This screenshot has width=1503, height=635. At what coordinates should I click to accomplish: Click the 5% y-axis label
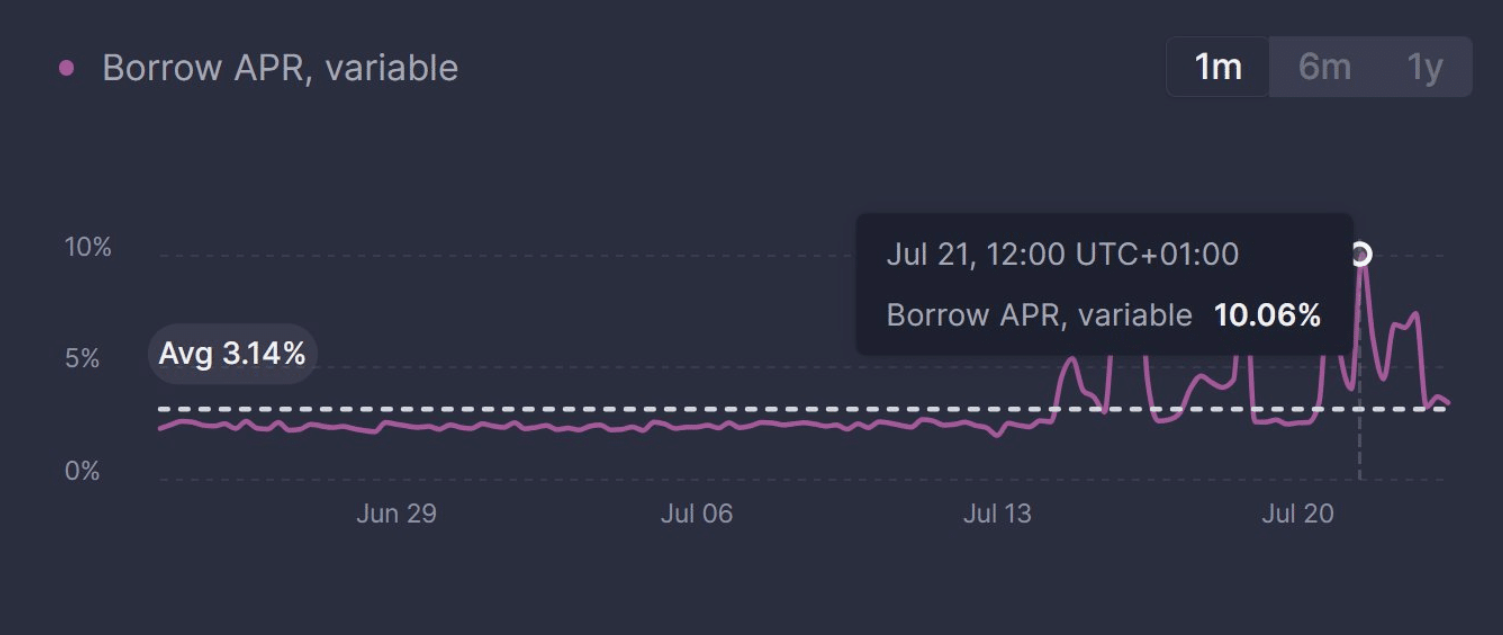click(82, 359)
